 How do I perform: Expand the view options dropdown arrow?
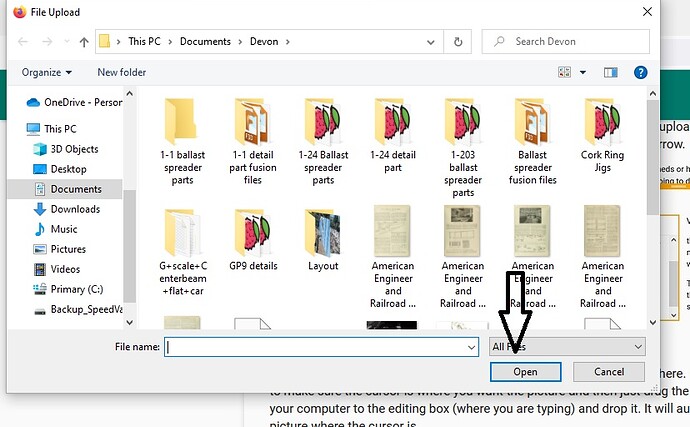[583, 72]
